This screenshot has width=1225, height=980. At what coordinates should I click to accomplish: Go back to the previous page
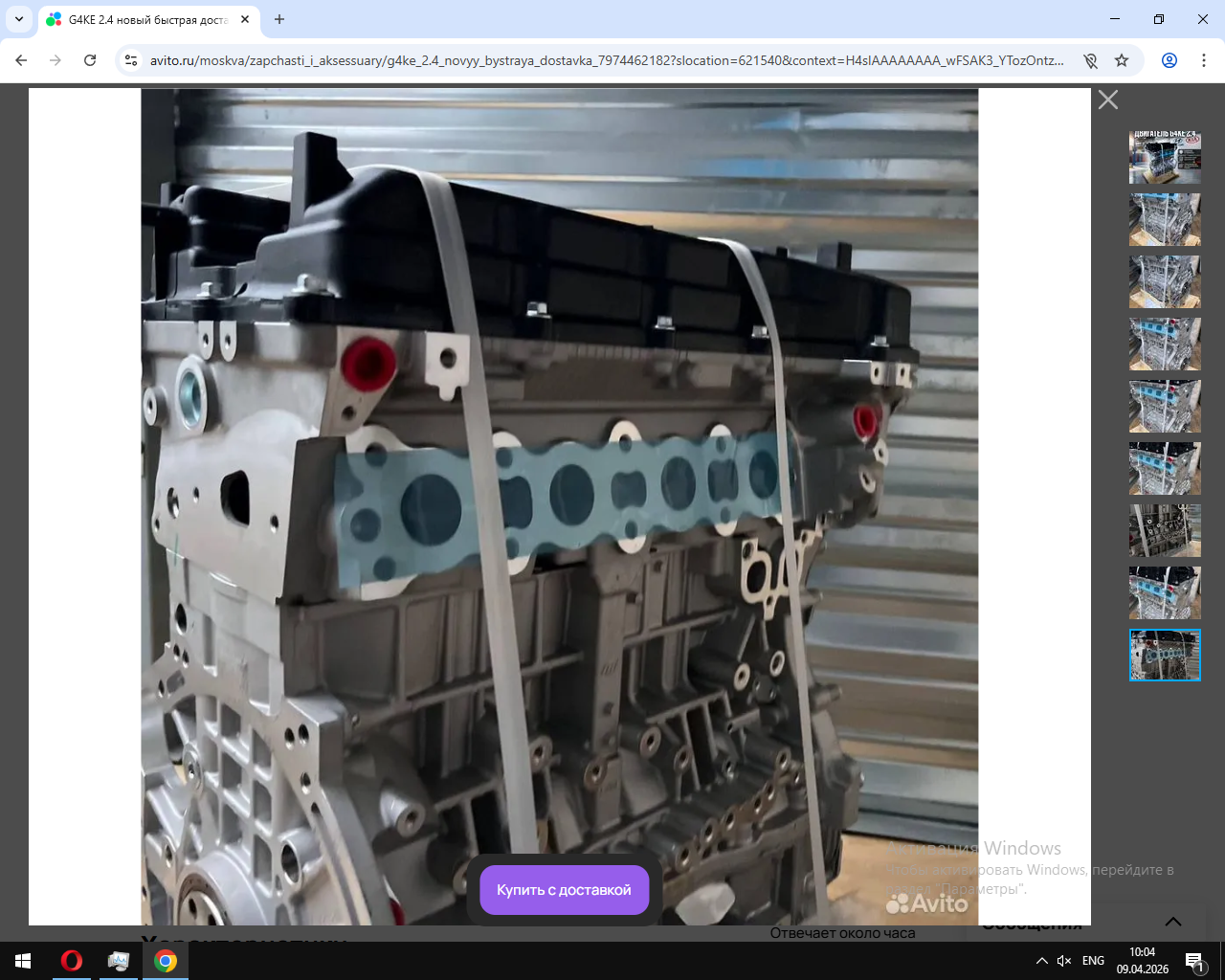click(21, 60)
